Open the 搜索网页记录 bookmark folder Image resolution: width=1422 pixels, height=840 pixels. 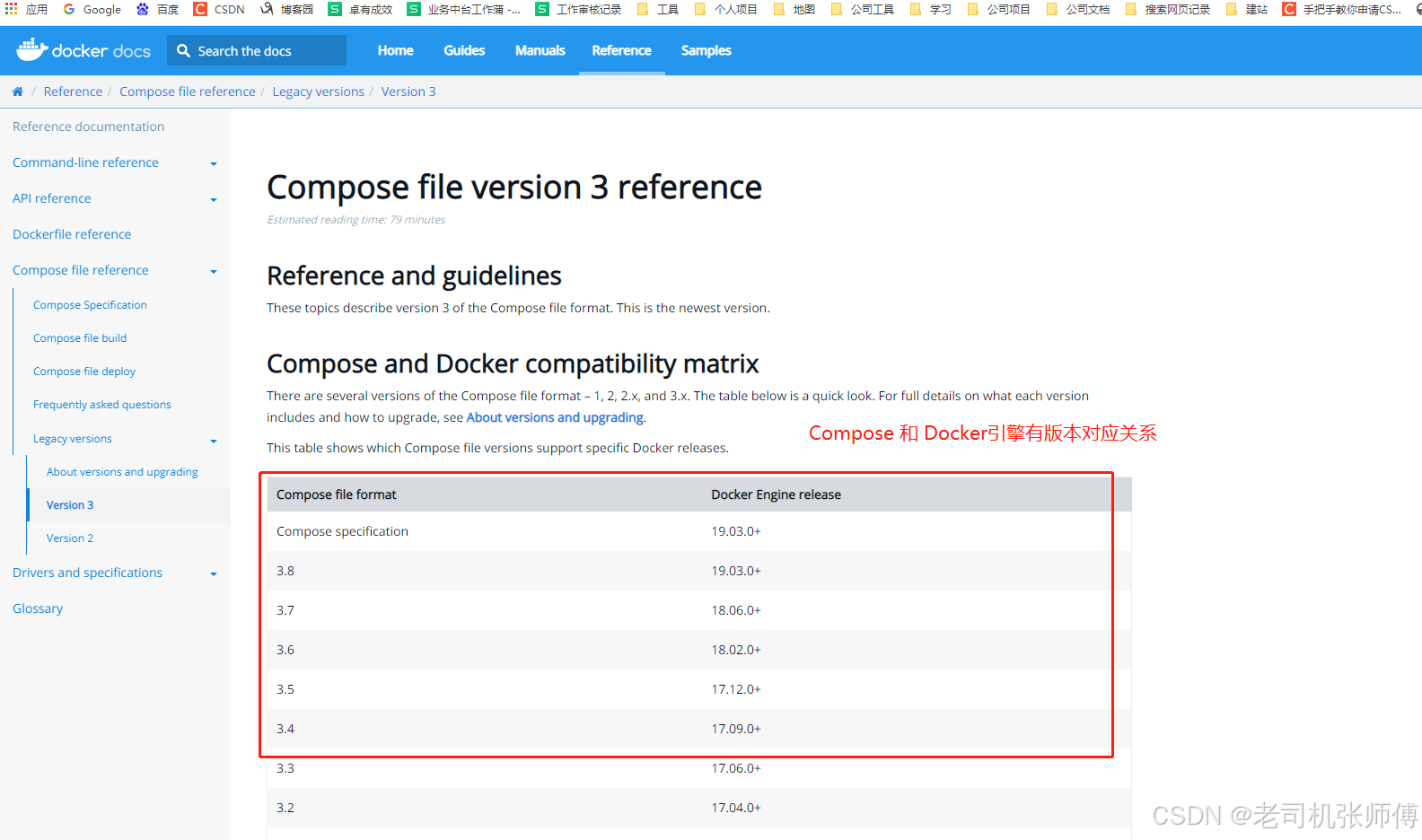click(1167, 9)
